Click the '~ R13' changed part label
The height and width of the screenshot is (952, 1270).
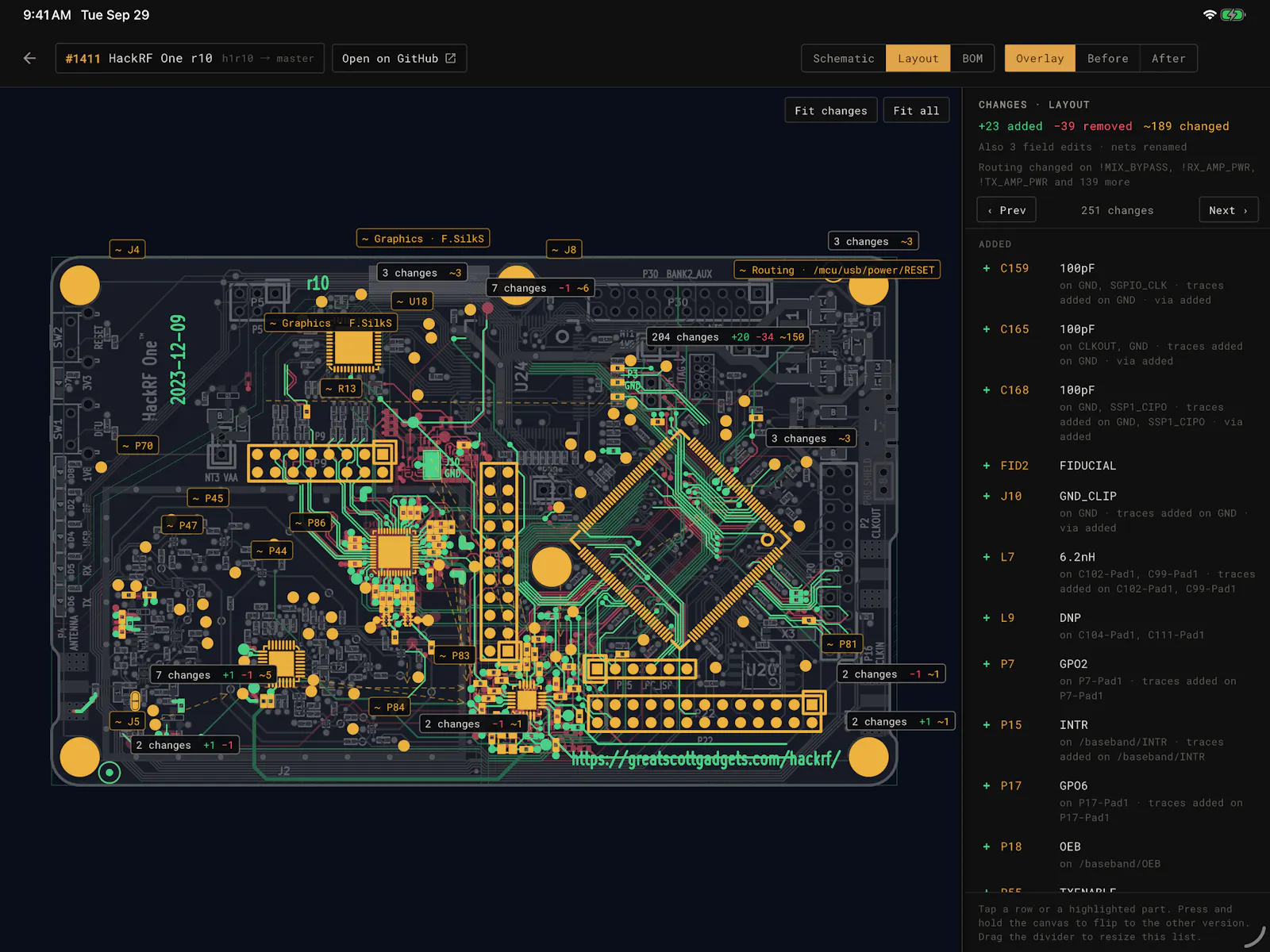click(x=341, y=388)
